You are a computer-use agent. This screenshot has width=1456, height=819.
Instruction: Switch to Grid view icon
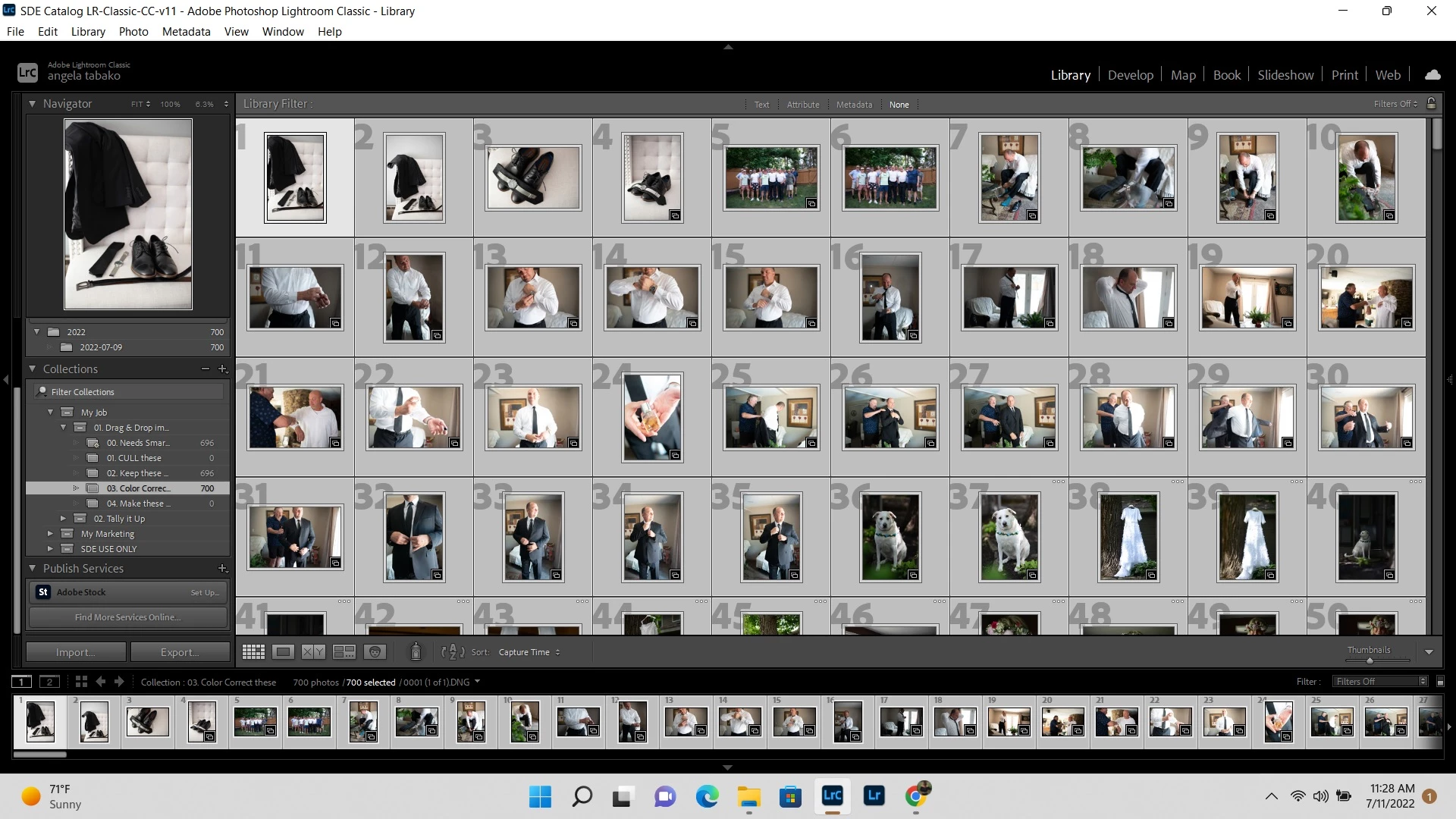pos(253,652)
